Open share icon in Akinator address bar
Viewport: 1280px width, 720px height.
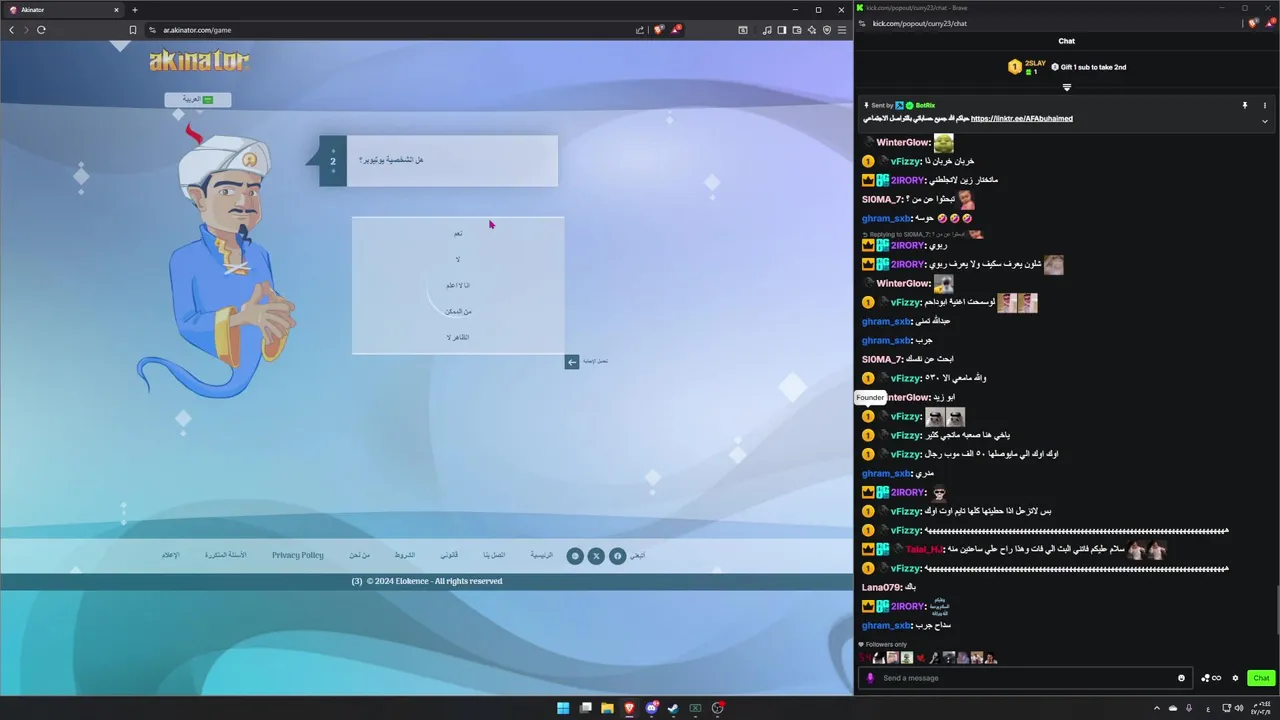pos(640,30)
